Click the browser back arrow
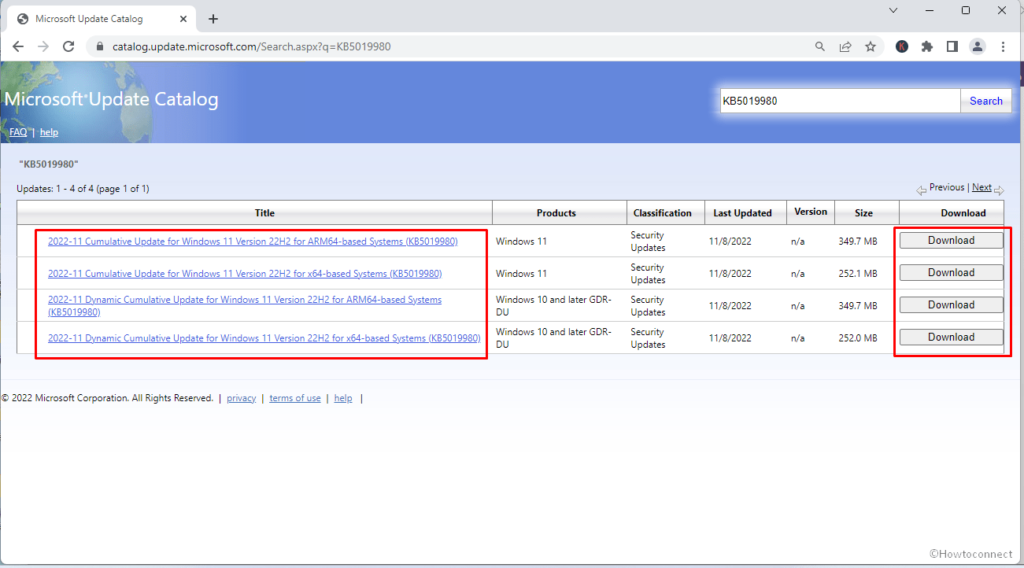The image size is (1024, 568). click(18, 46)
